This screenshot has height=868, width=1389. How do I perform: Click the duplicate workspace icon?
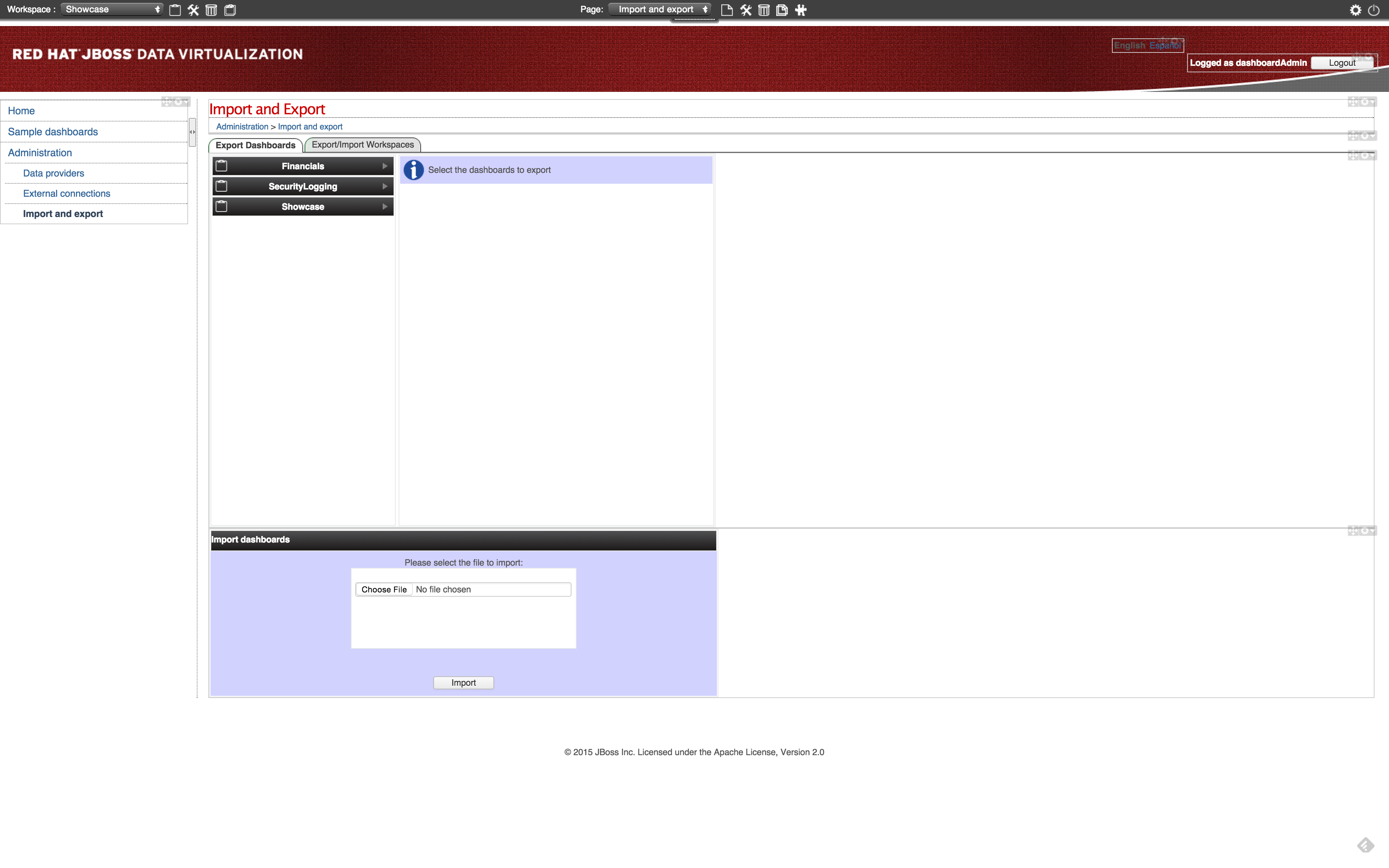[230, 10]
